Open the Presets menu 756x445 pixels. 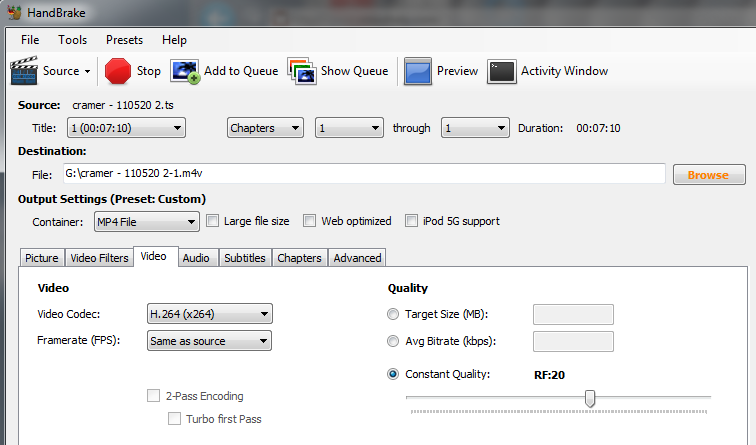pos(124,40)
